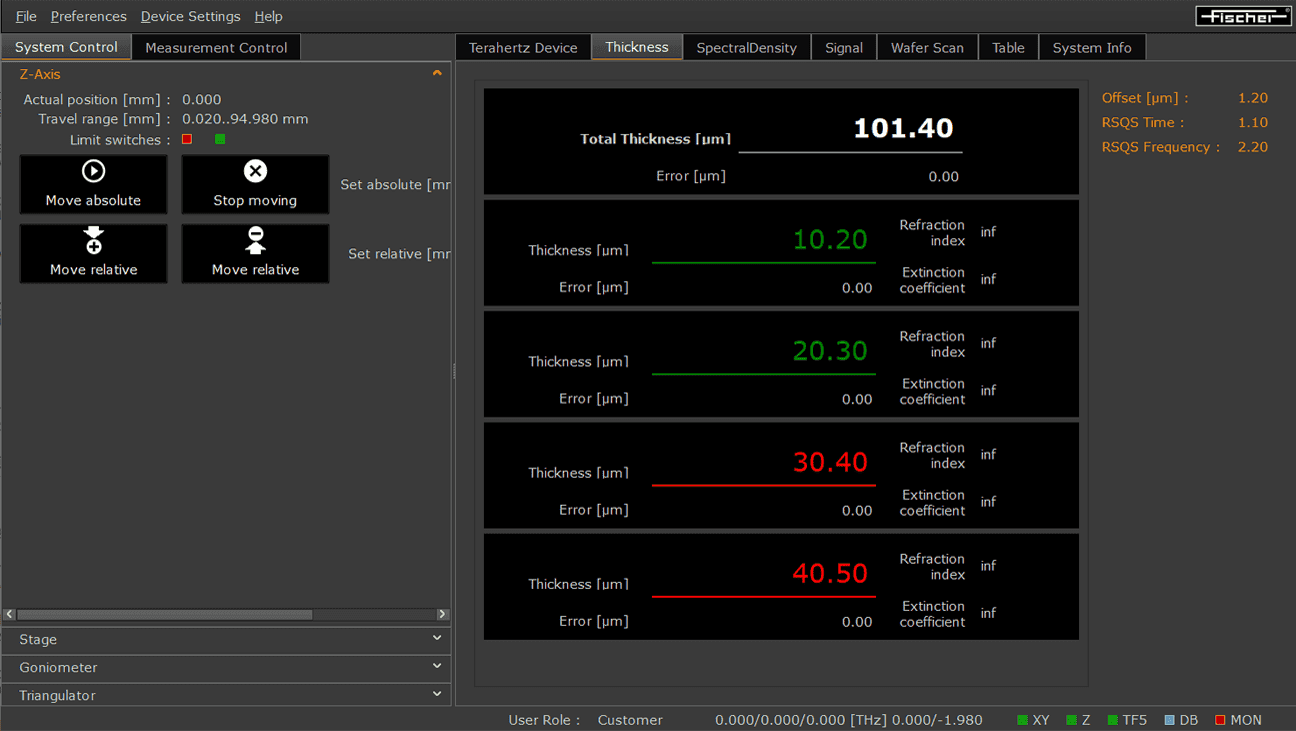Screen dimensions: 1296x731
Task: Collapse the Z-Axis panel using its chevron
Action: click(437, 73)
